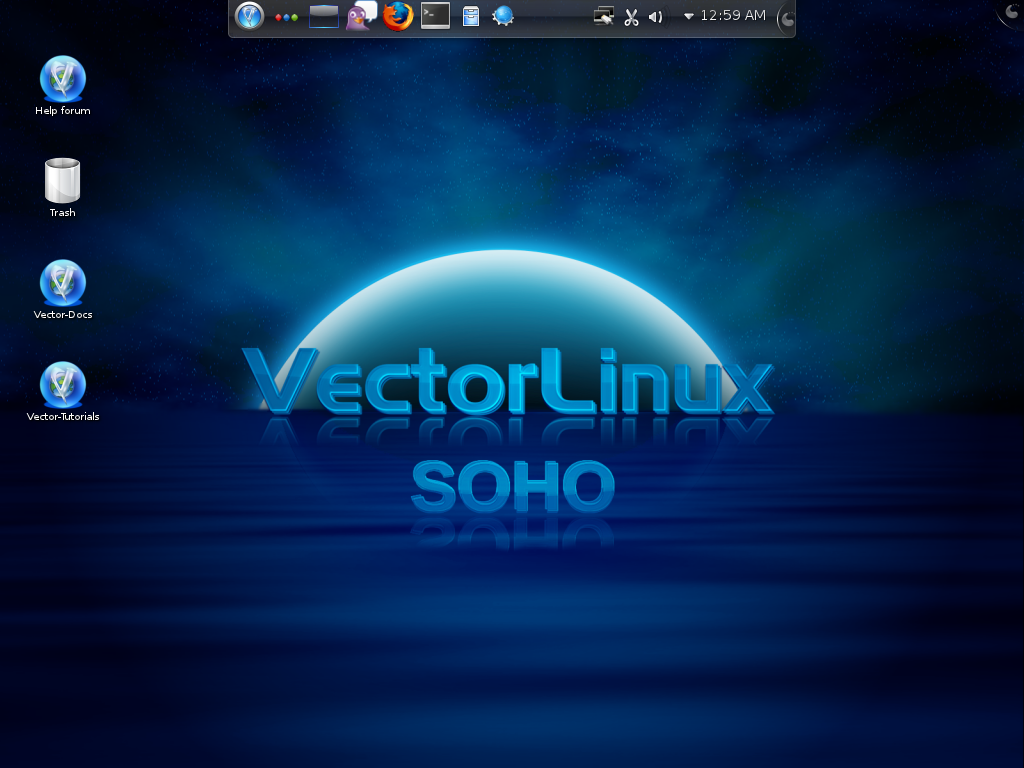Open the volume control slider
The width and height of the screenshot is (1024, 768).
[x=658, y=16]
